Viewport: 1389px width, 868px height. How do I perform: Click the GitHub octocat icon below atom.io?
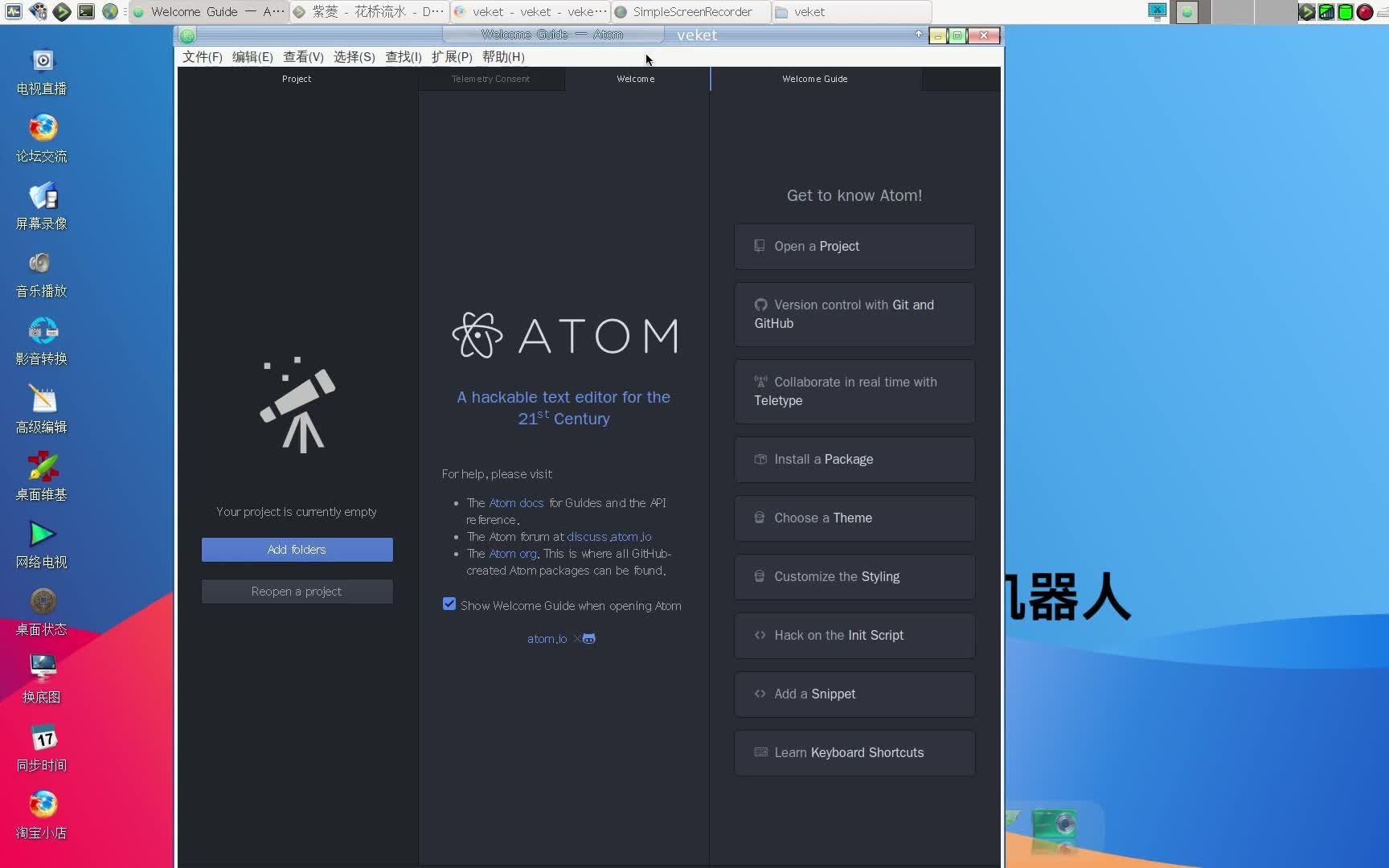[x=589, y=639]
